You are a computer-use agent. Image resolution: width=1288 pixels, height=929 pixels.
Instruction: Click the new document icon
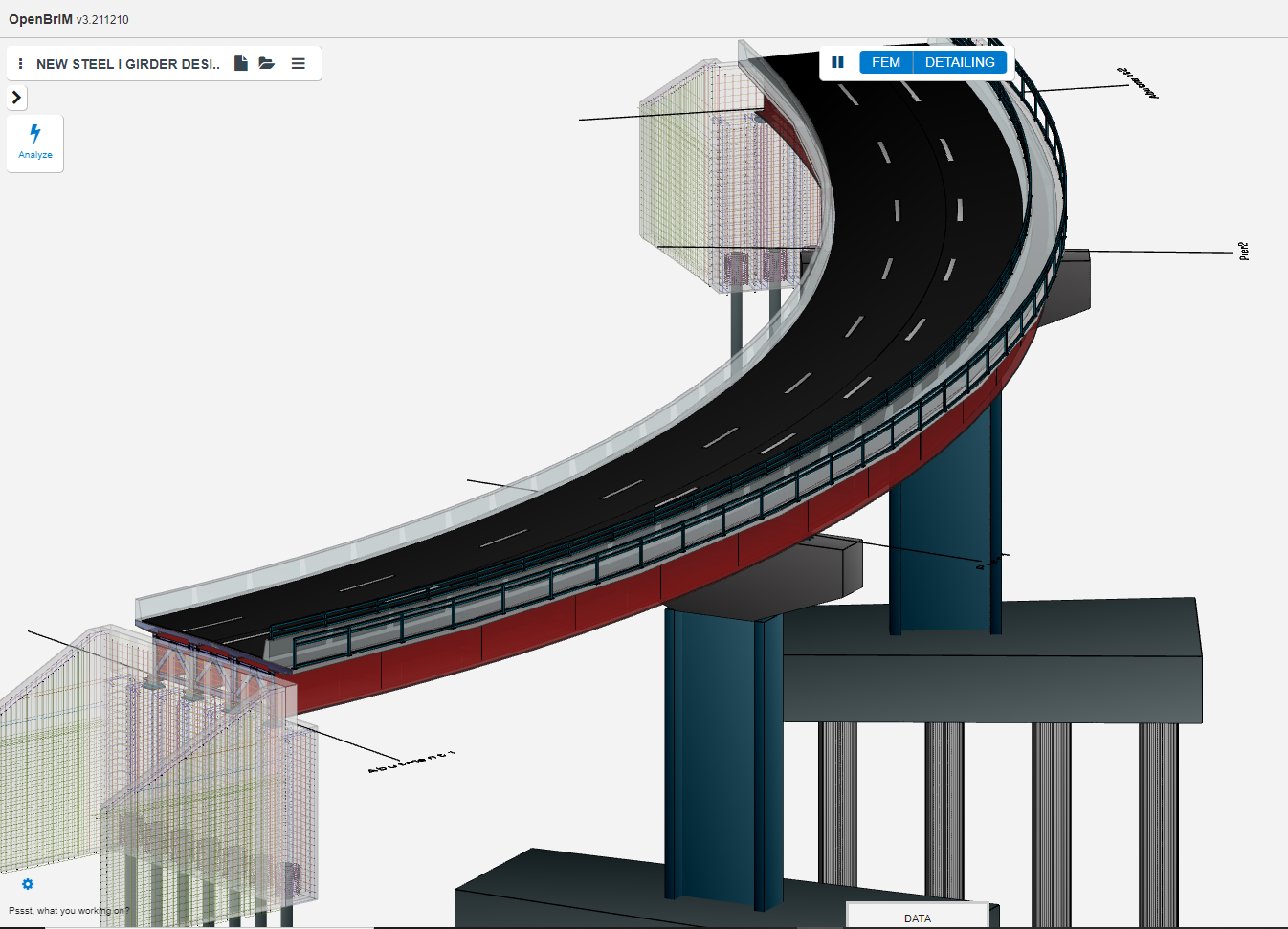pos(241,63)
